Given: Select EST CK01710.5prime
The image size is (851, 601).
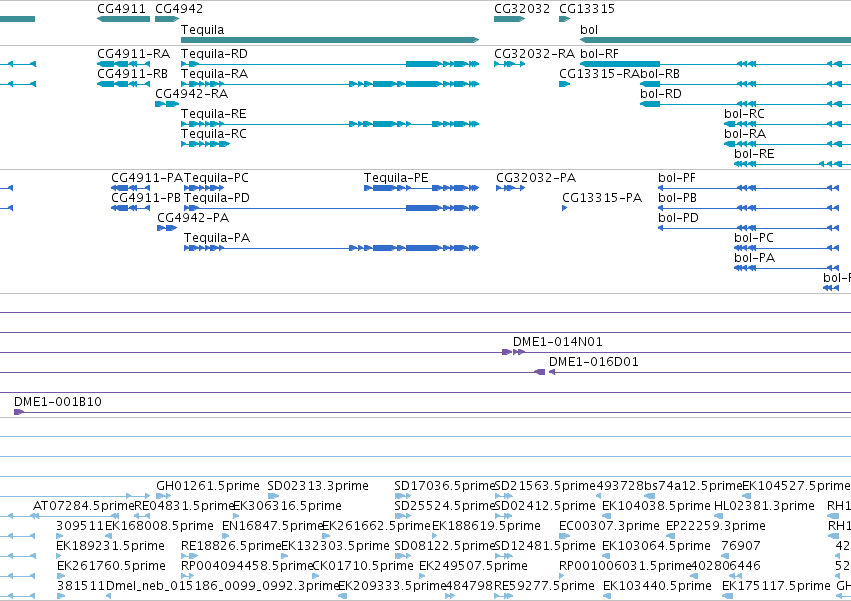Looking at the screenshot, I should [363, 566].
